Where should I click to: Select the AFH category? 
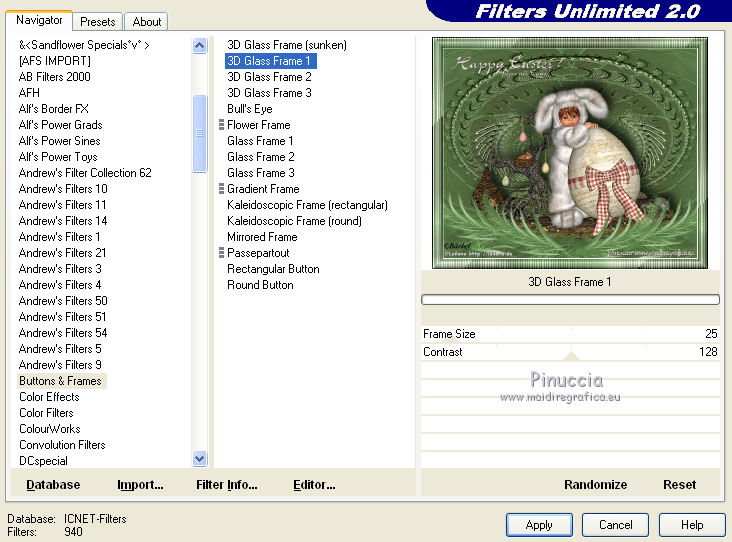pos(29,92)
